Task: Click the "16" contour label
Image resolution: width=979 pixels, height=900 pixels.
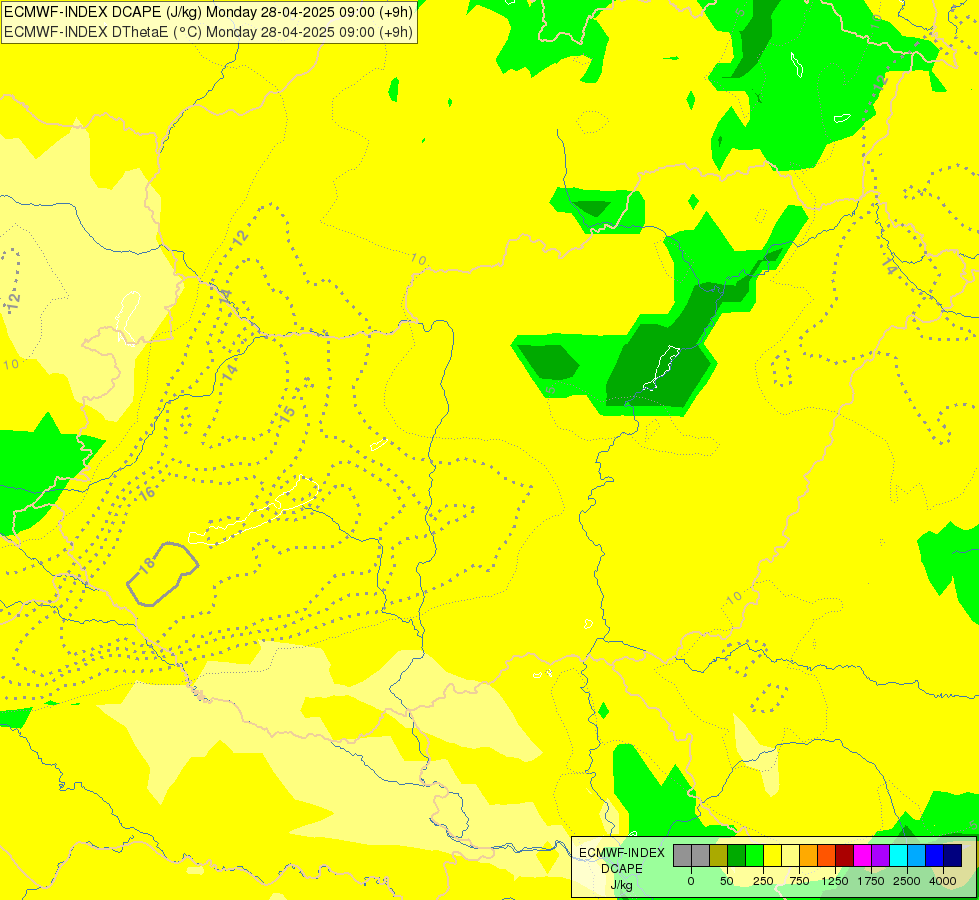Action: [x=147, y=493]
